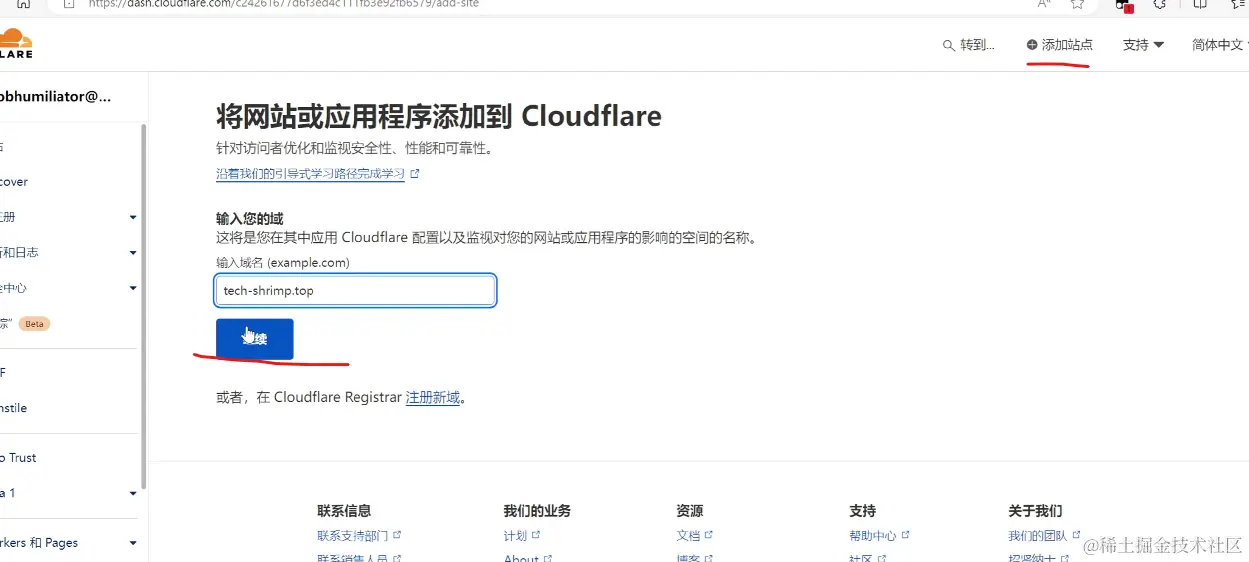Open the 注册新域 link

[433, 398]
